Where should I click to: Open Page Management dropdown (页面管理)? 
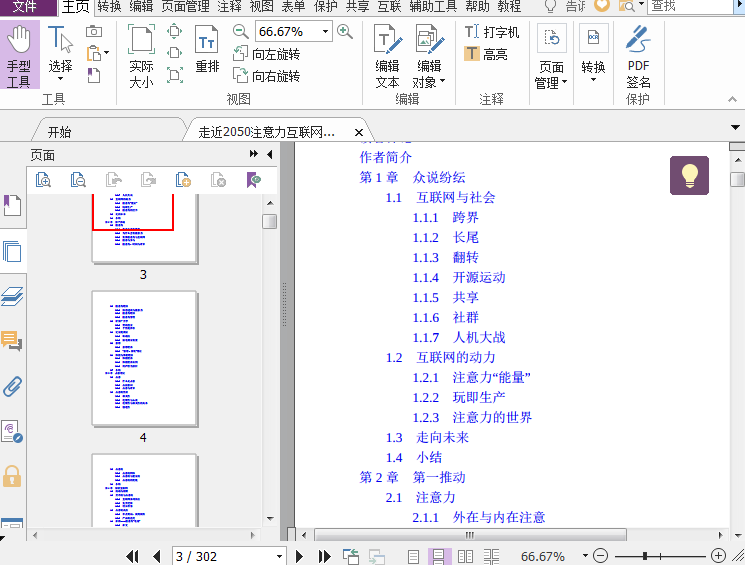(x=551, y=57)
